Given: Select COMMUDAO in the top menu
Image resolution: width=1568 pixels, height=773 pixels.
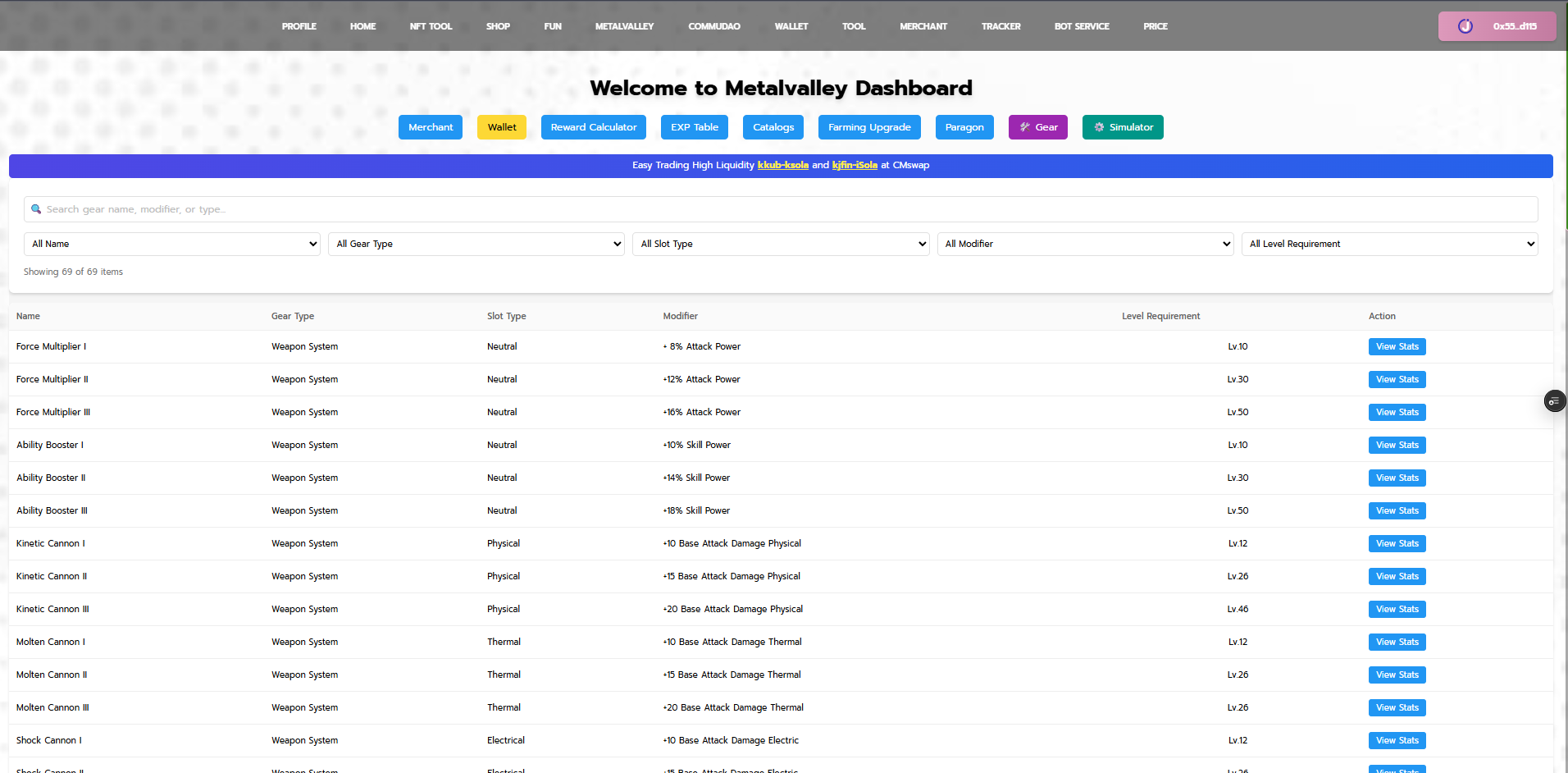Looking at the screenshot, I should pos(713,25).
